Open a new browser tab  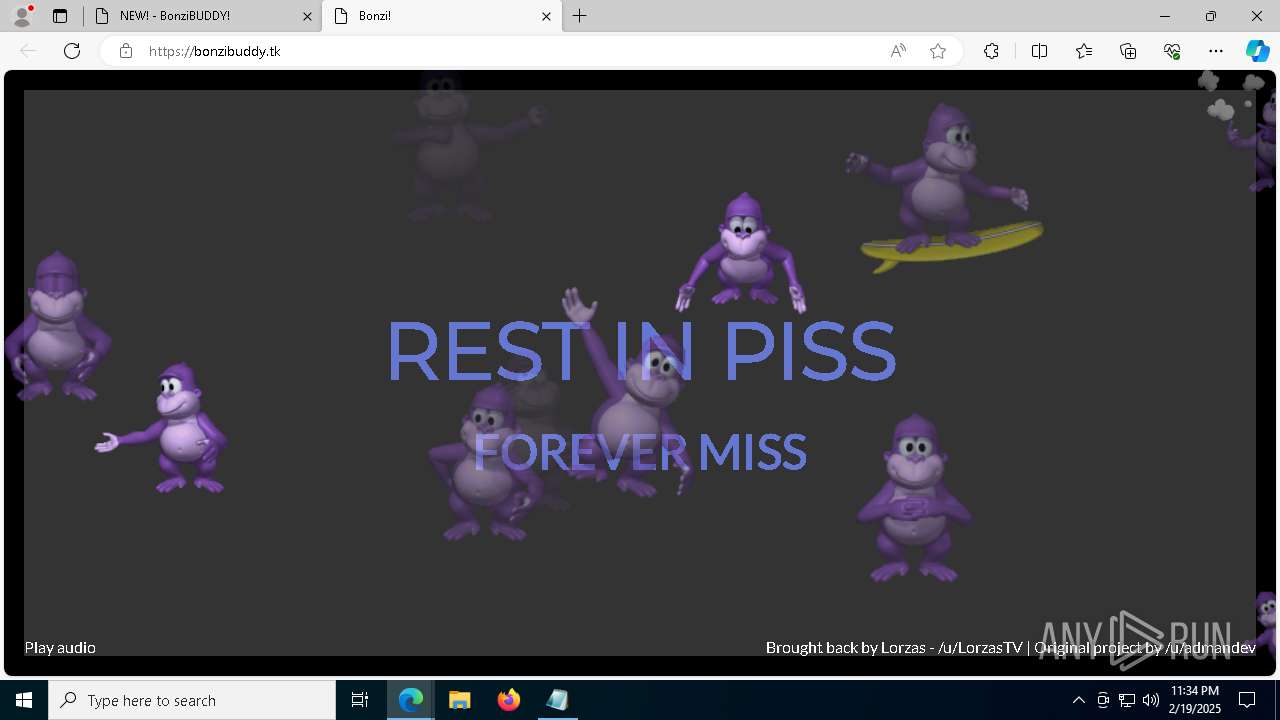point(580,16)
